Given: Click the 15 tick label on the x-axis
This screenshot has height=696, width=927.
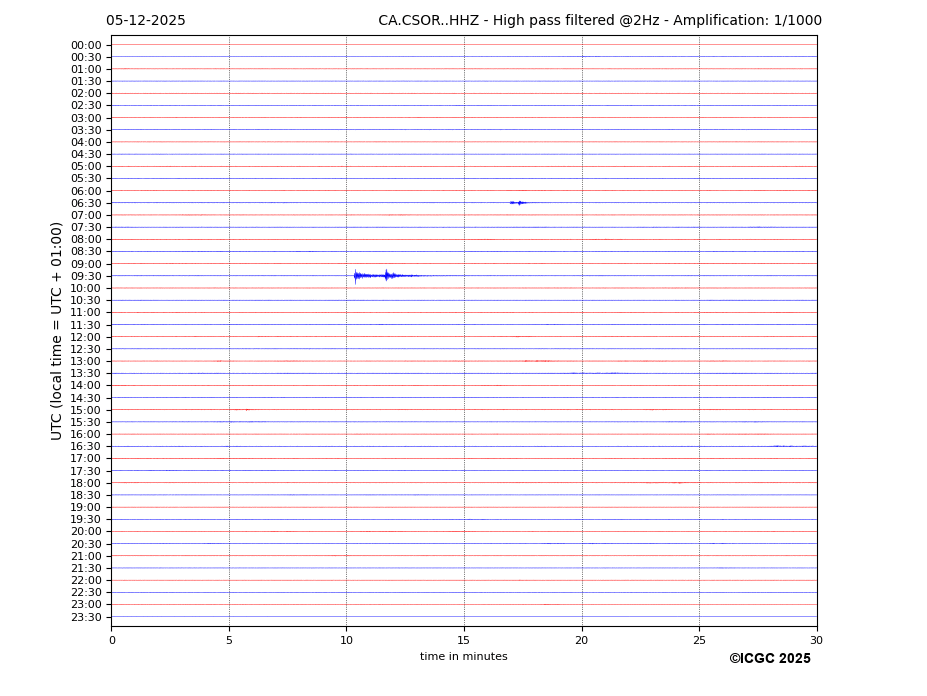Looking at the screenshot, I should [x=464, y=640].
